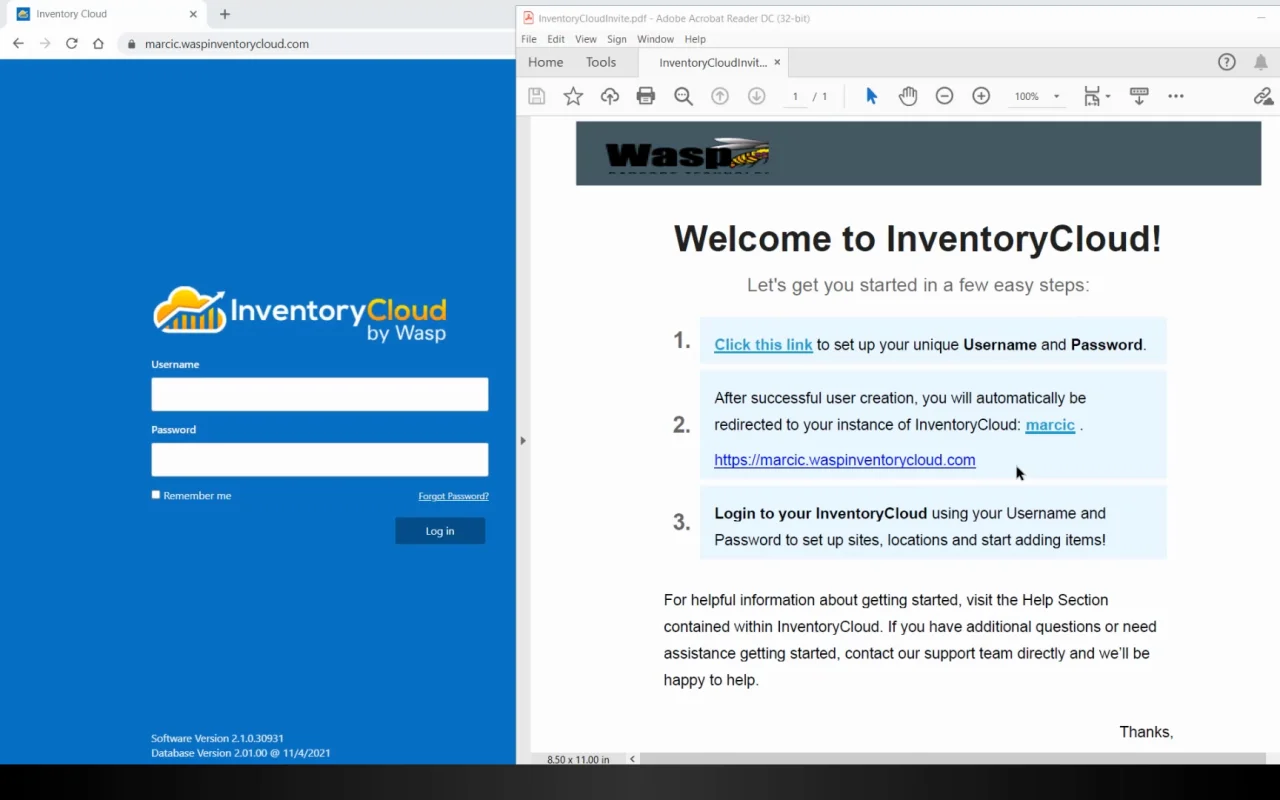Open the 'Click this link' hyperlink
Image resolution: width=1280 pixels, height=800 pixels.
coord(763,345)
